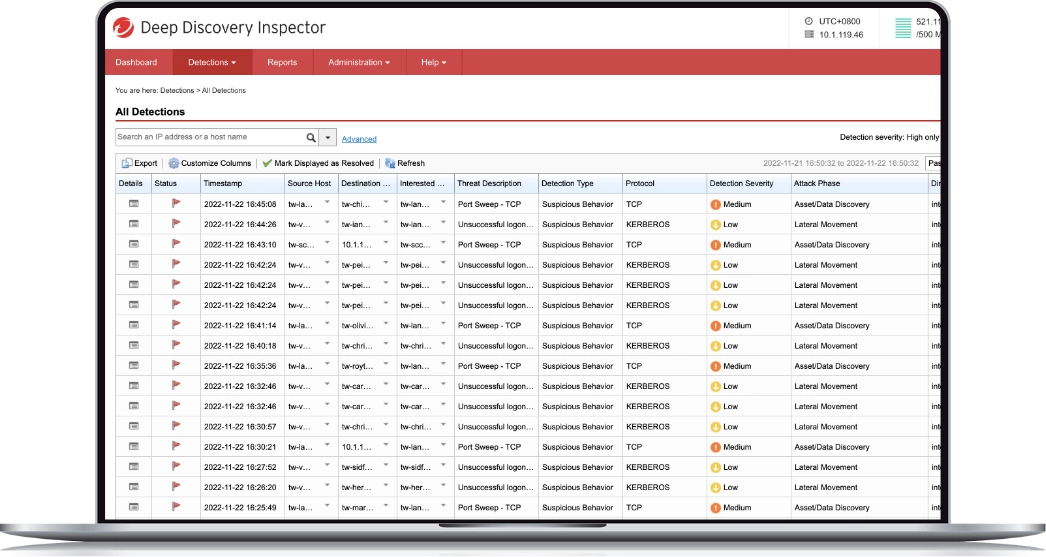The height and width of the screenshot is (557, 1046).
Task: Click timestamp 2022-11-22 18:42:24 in first such row
Action: click(240, 265)
